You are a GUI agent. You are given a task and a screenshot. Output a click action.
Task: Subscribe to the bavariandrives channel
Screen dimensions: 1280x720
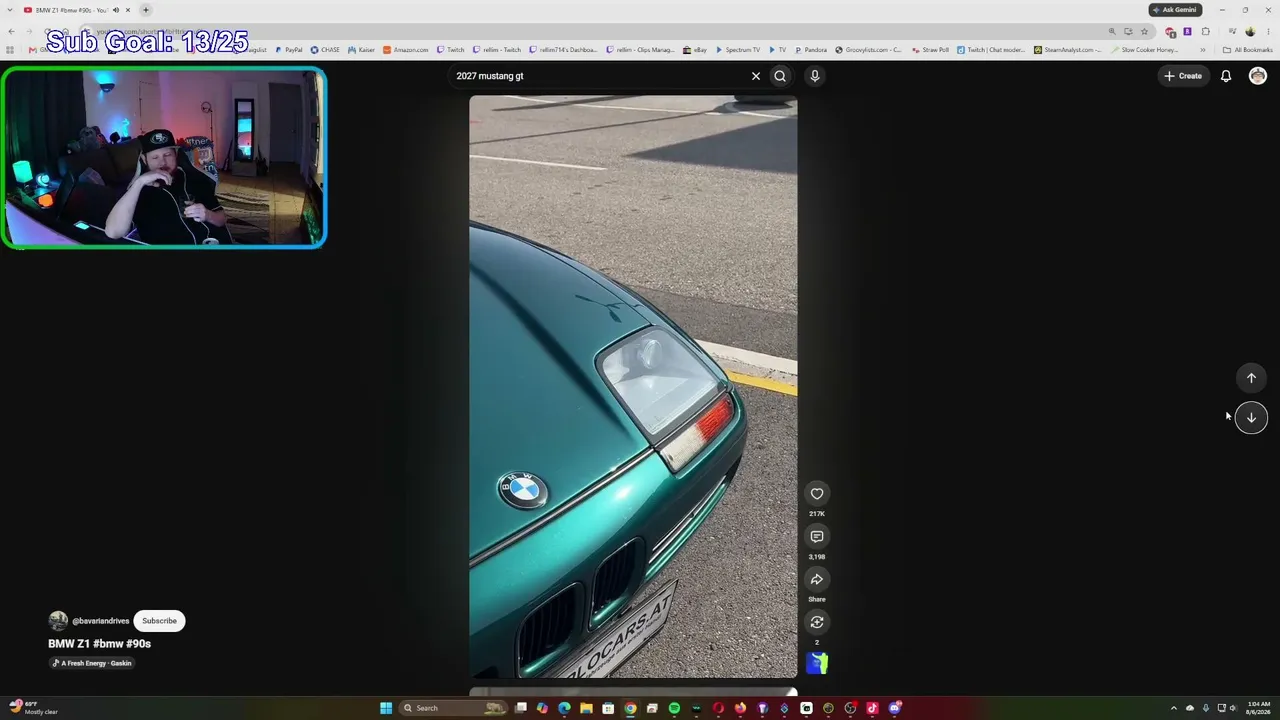click(159, 621)
